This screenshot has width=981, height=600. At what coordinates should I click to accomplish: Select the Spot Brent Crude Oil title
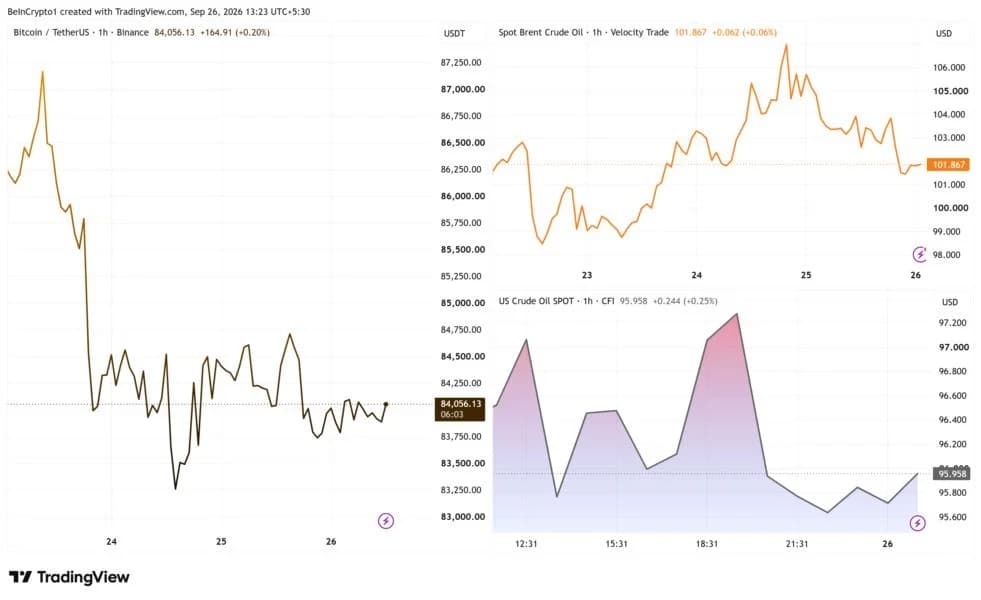click(541, 33)
